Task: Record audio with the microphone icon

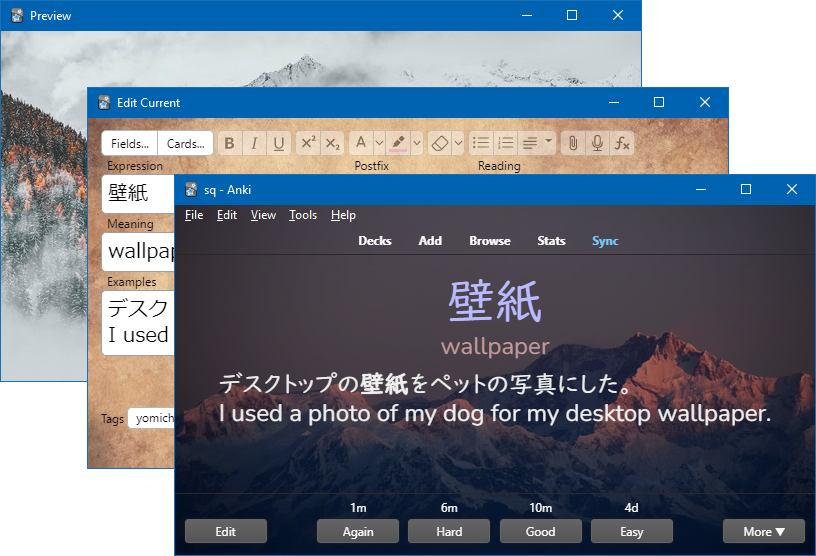Action: tap(597, 143)
